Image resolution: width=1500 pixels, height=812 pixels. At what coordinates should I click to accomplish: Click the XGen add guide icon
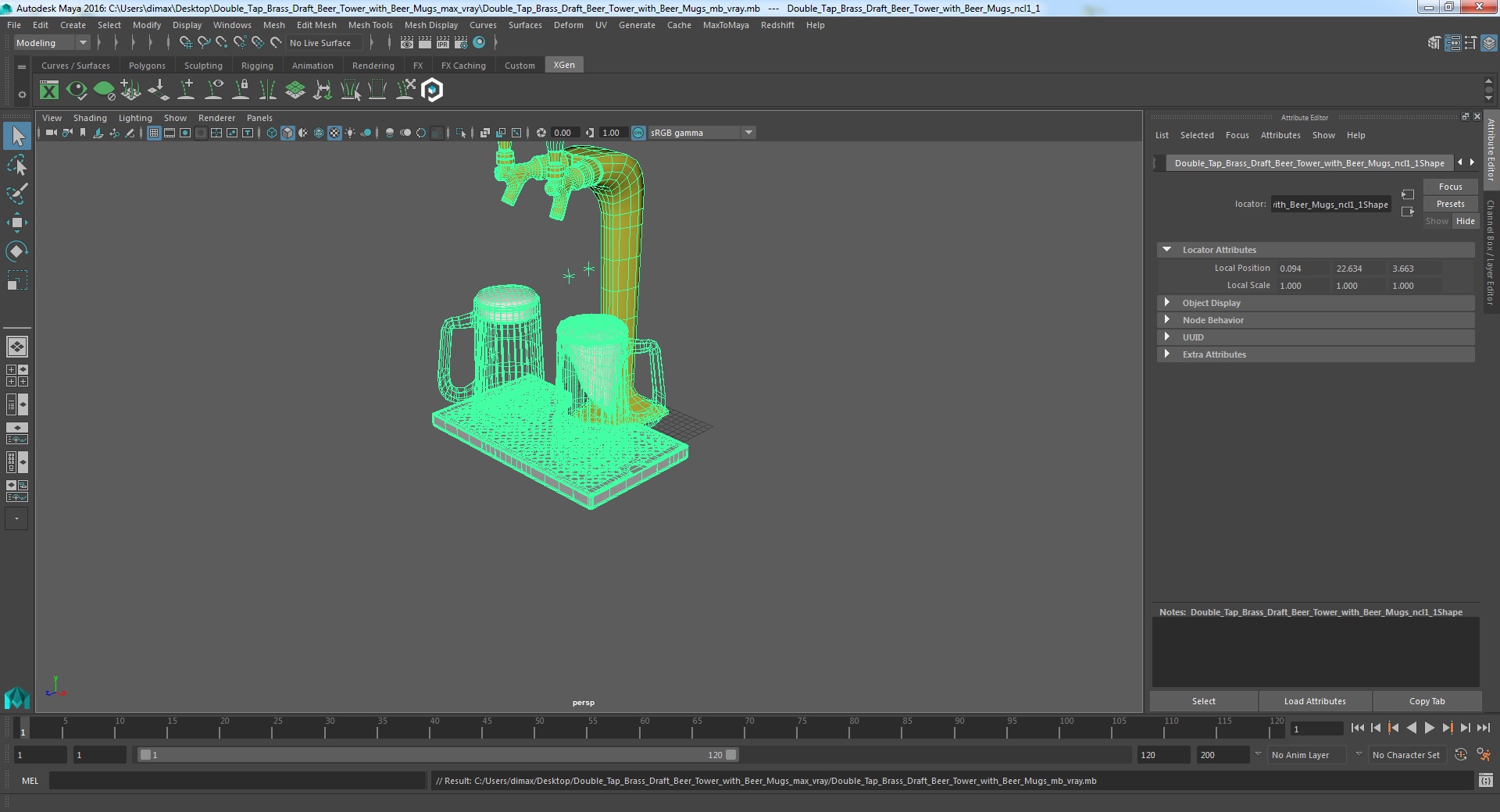pos(187,91)
